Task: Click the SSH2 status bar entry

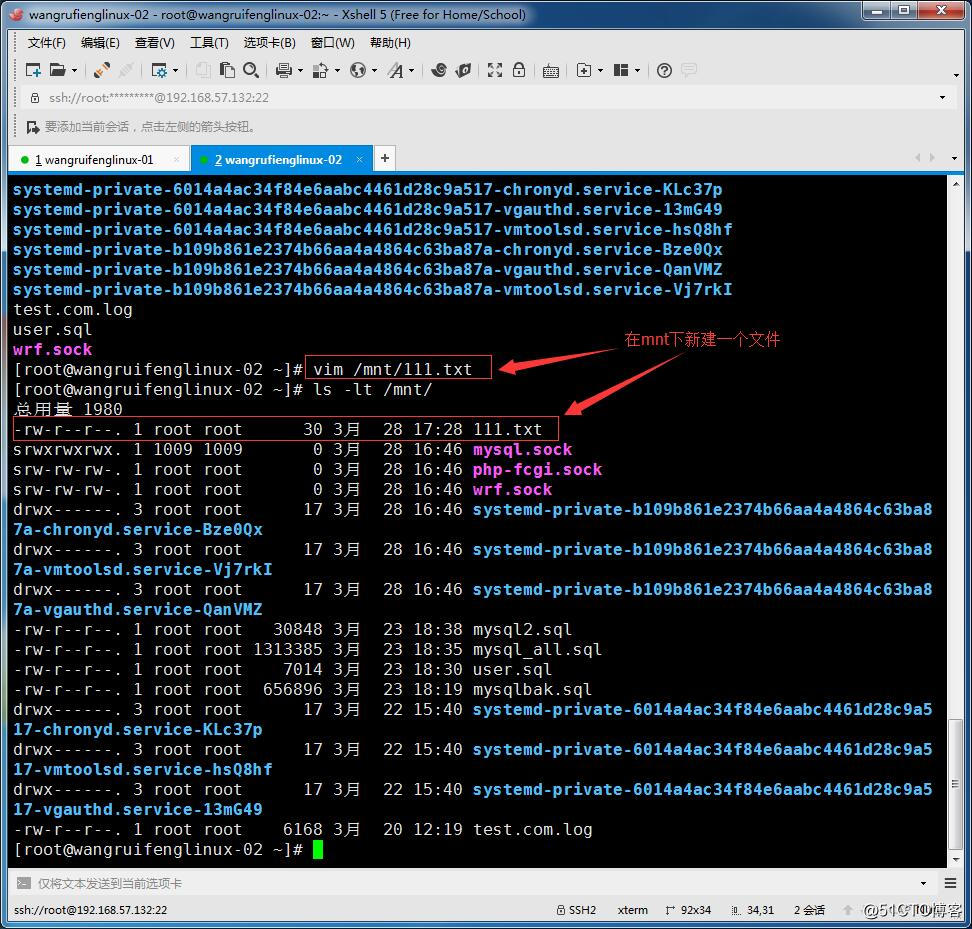Action: [x=576, y=910]
